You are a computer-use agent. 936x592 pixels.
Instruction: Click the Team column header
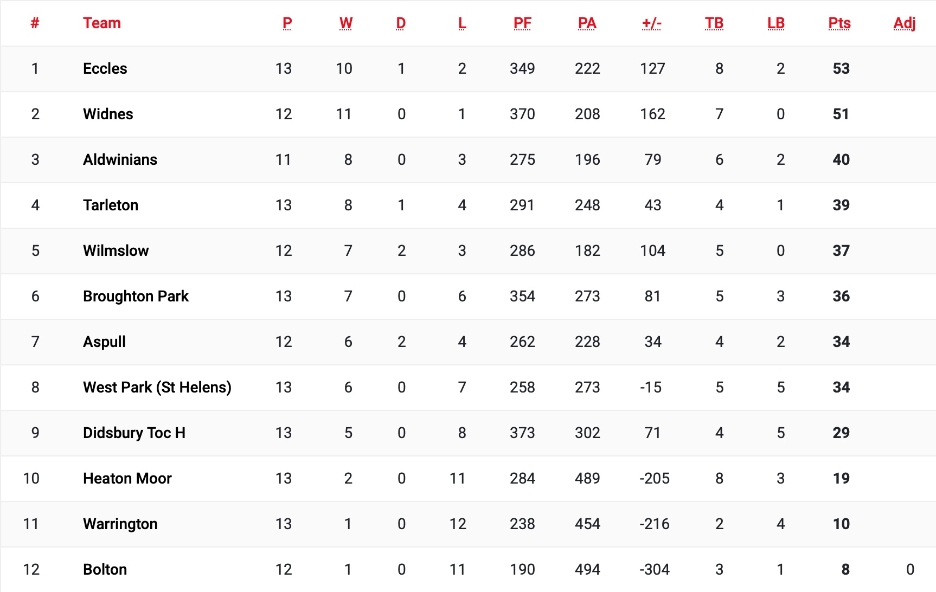[x=102, y=23]
